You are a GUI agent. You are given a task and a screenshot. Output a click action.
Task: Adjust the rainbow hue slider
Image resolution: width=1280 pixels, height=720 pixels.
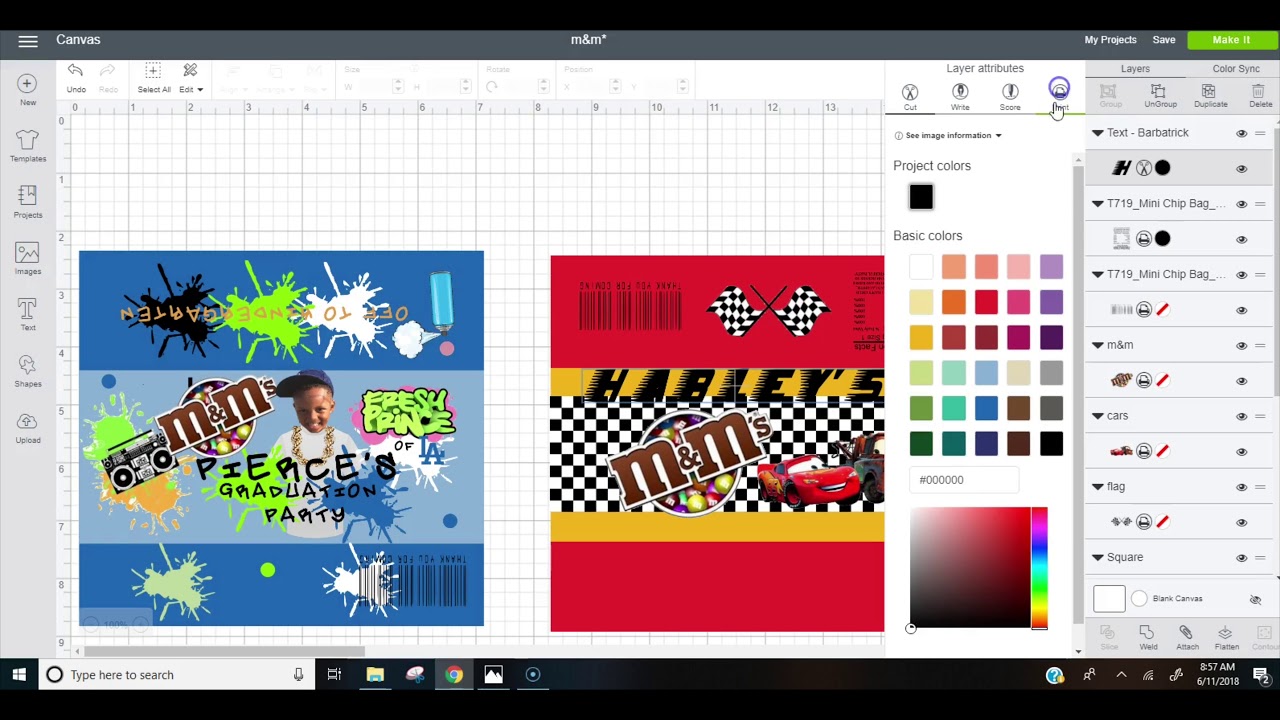[1040, 568]
